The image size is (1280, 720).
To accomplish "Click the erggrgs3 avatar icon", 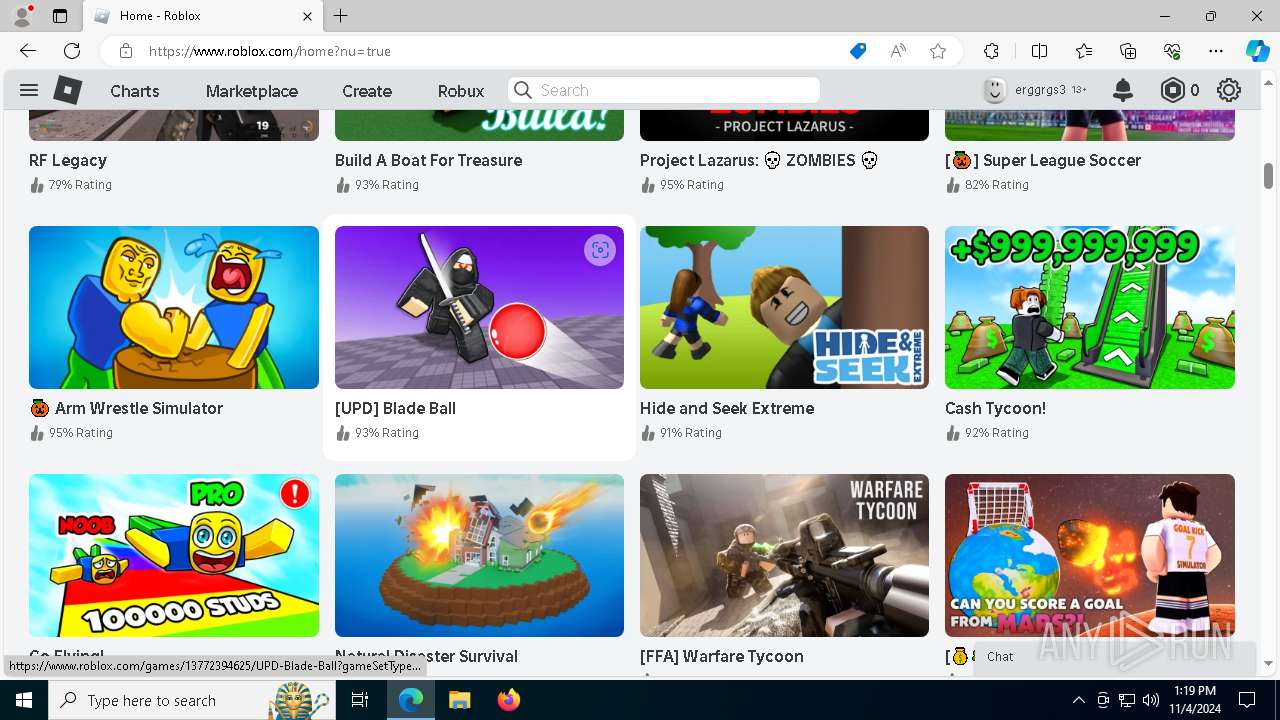I will (994, 90).
